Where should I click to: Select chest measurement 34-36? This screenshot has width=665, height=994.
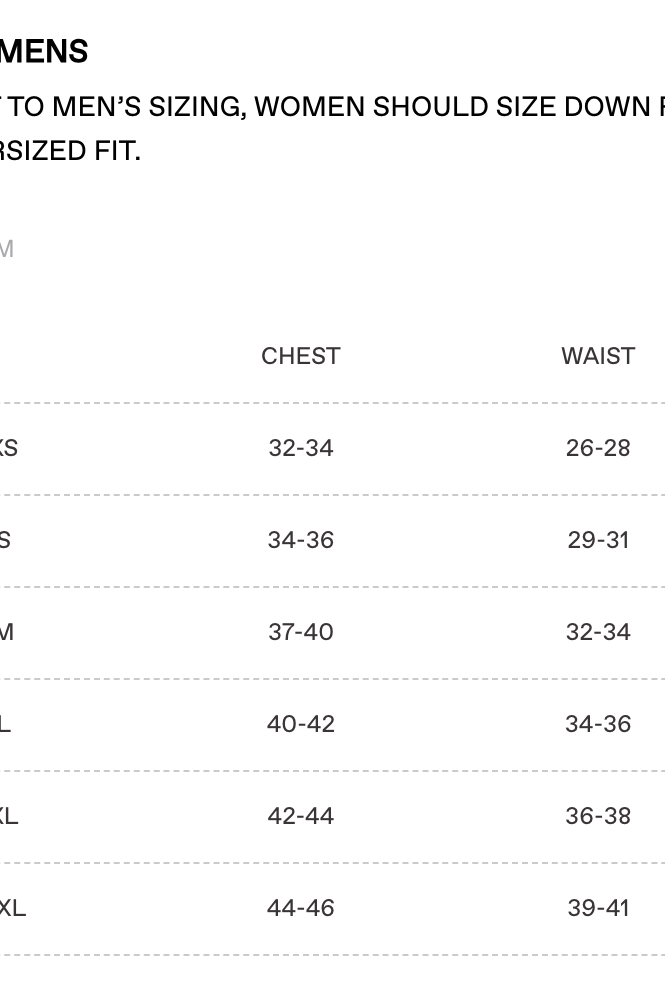tap(300, 540)
